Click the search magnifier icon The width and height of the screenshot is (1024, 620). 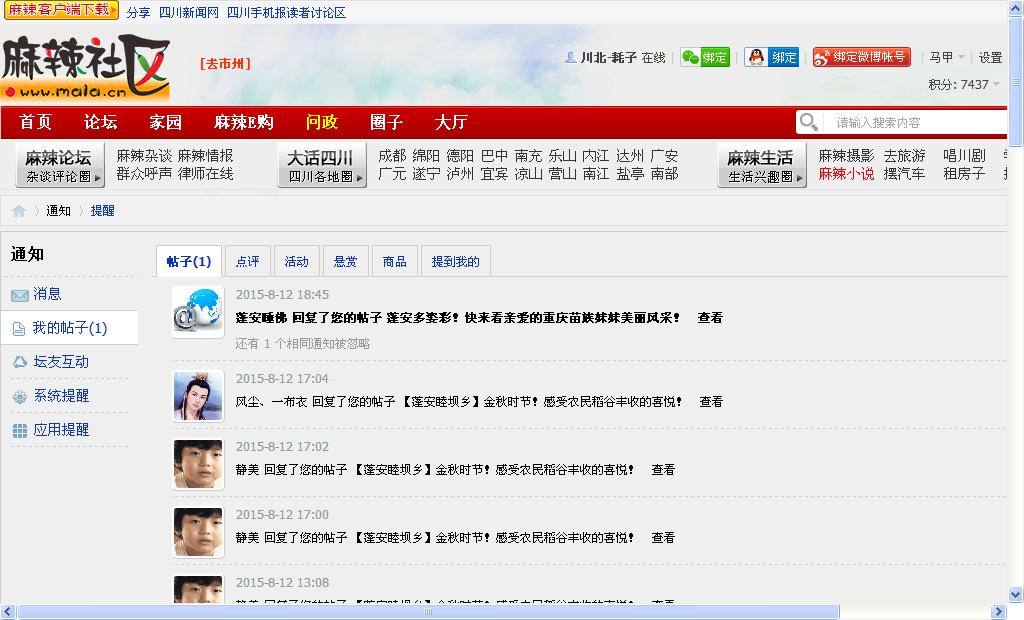[x=809, y=122]
